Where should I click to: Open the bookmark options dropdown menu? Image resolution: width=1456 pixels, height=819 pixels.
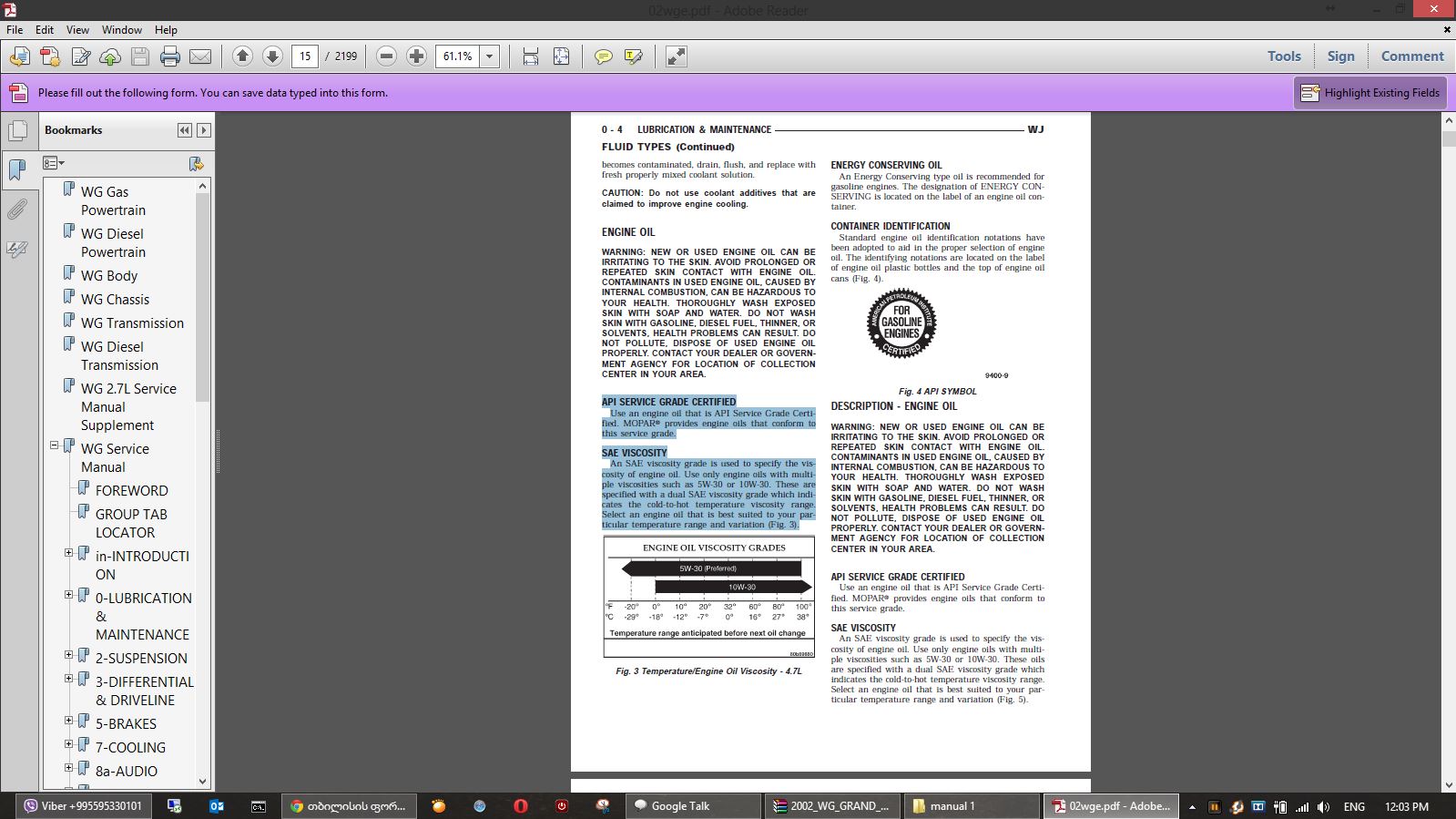[54, 163]
